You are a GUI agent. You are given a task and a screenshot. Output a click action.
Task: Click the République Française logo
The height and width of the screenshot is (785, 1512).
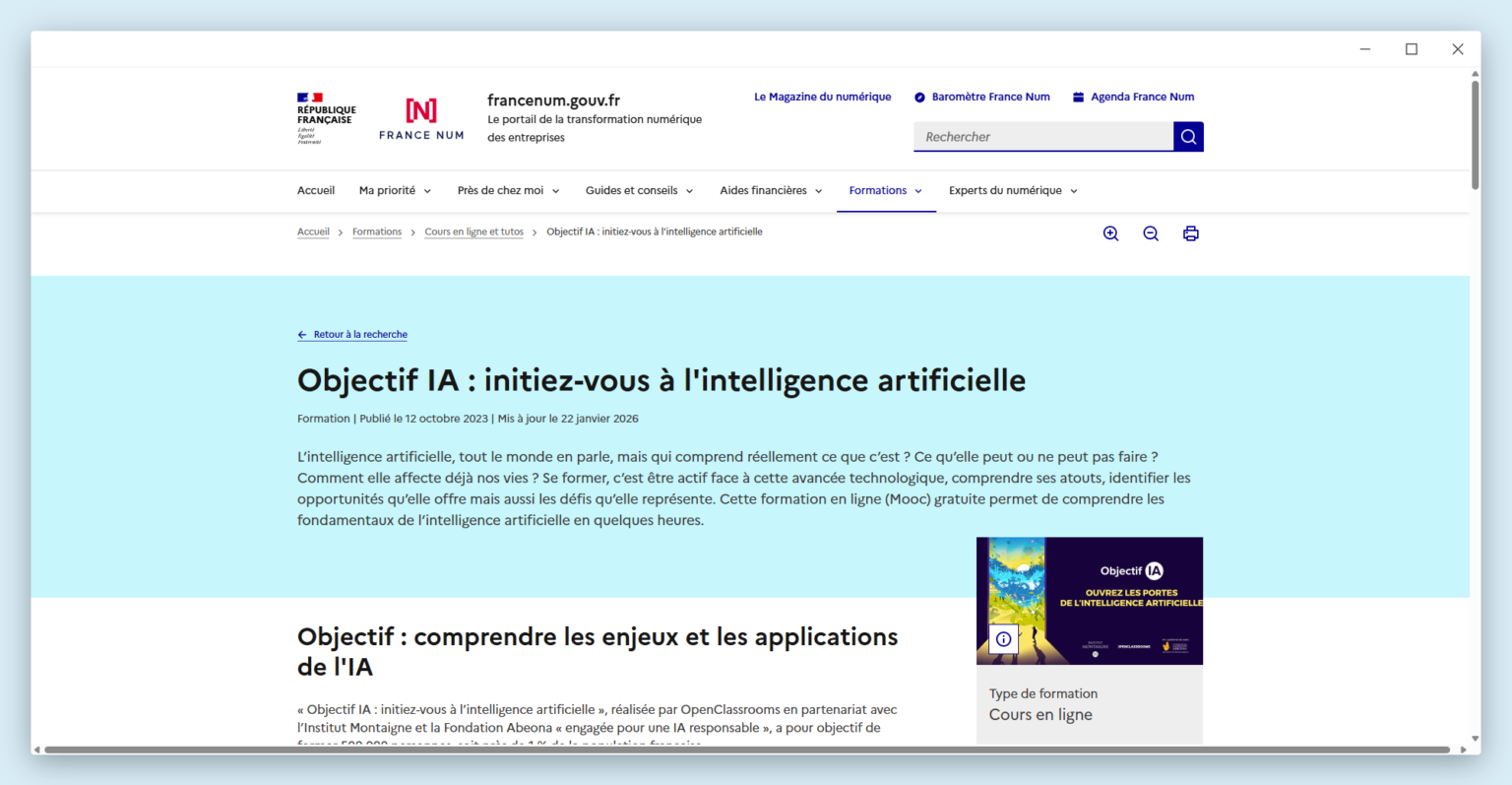tap(326, 118)
